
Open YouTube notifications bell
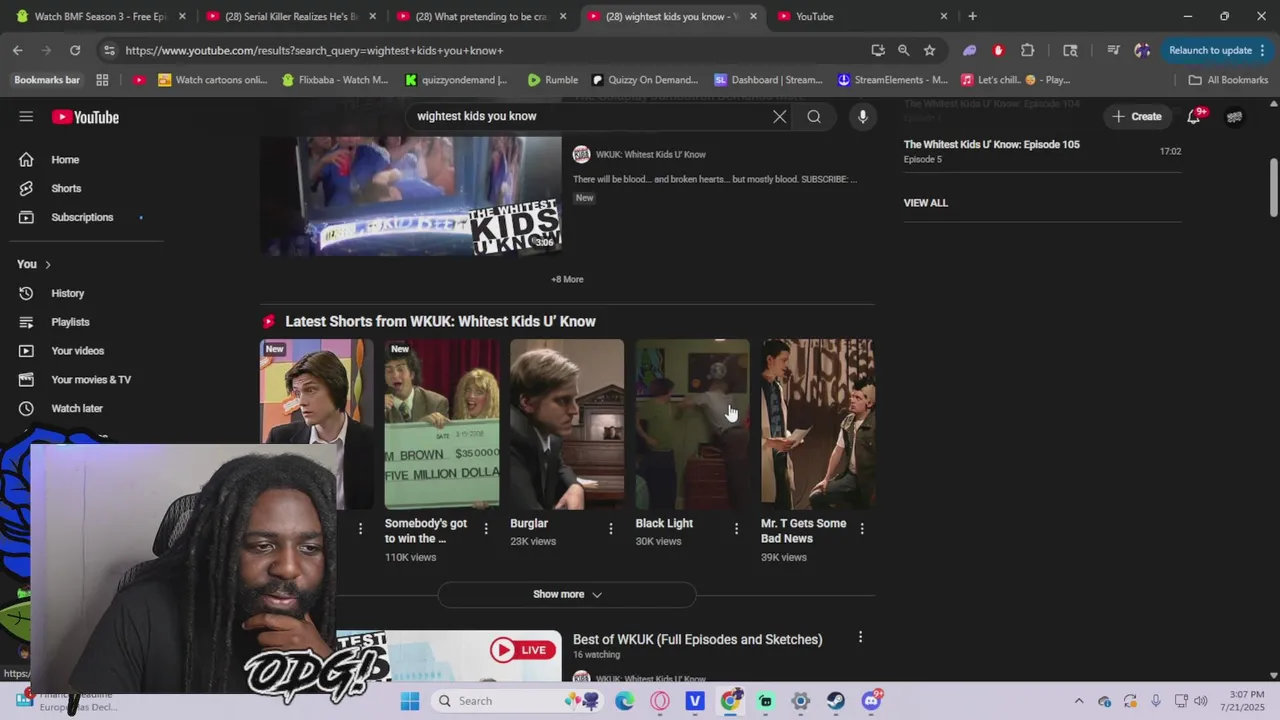pos(1194,117)
